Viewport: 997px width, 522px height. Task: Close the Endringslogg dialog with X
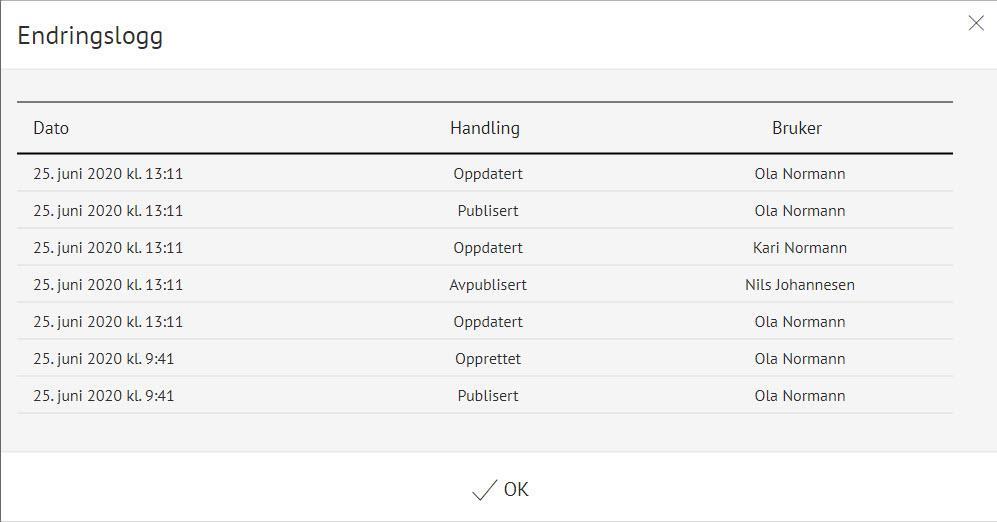point(976,23)
